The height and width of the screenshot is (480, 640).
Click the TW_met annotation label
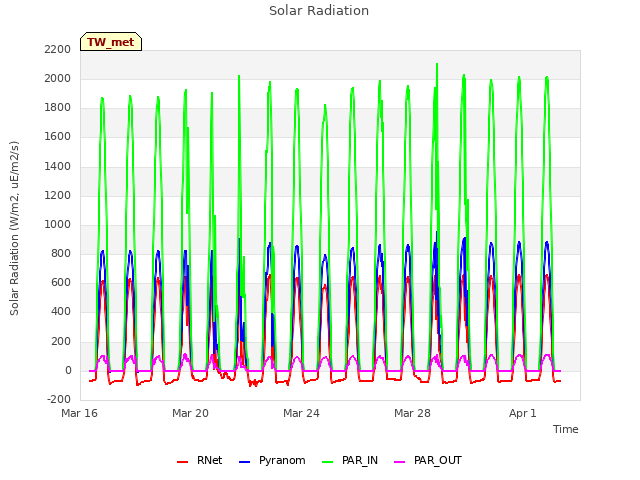click(111, 42)
